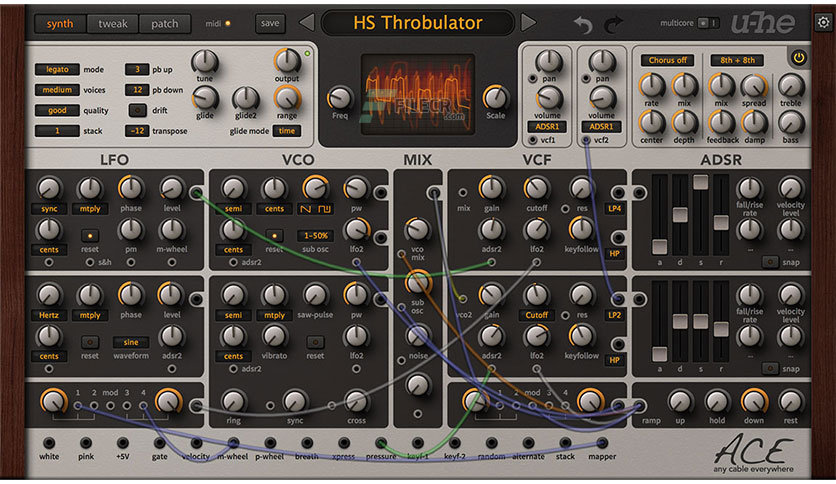Click the noise level knob in MIX
836x484 pixels.
click(x=417, y=336)
